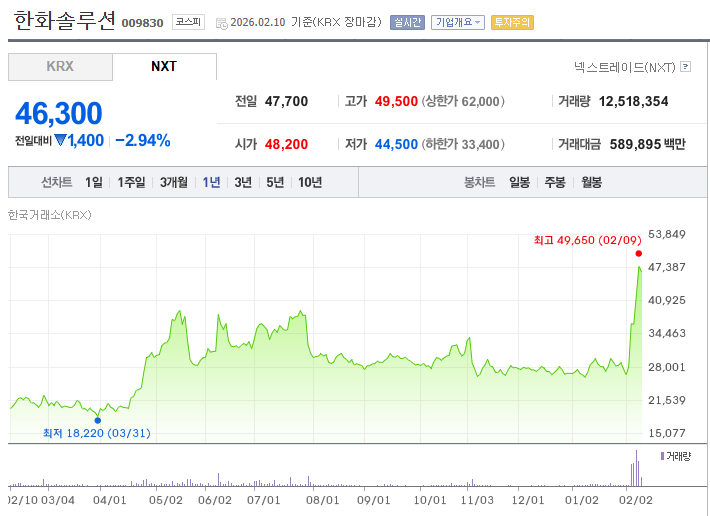Screen dimensions: 710x516
Task: Select the 1주일 line chart period
Action: 131,182
